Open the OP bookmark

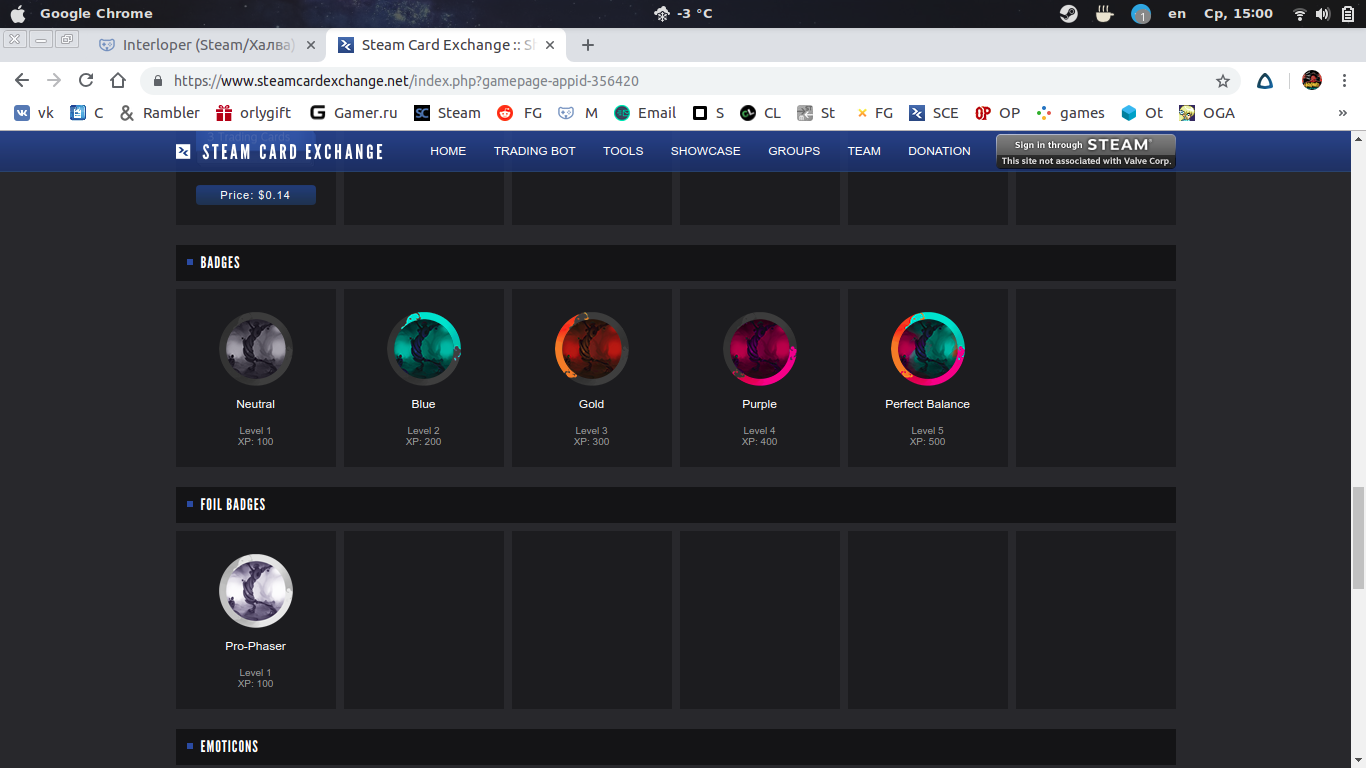pyautogui.click(x=998, y=113)
